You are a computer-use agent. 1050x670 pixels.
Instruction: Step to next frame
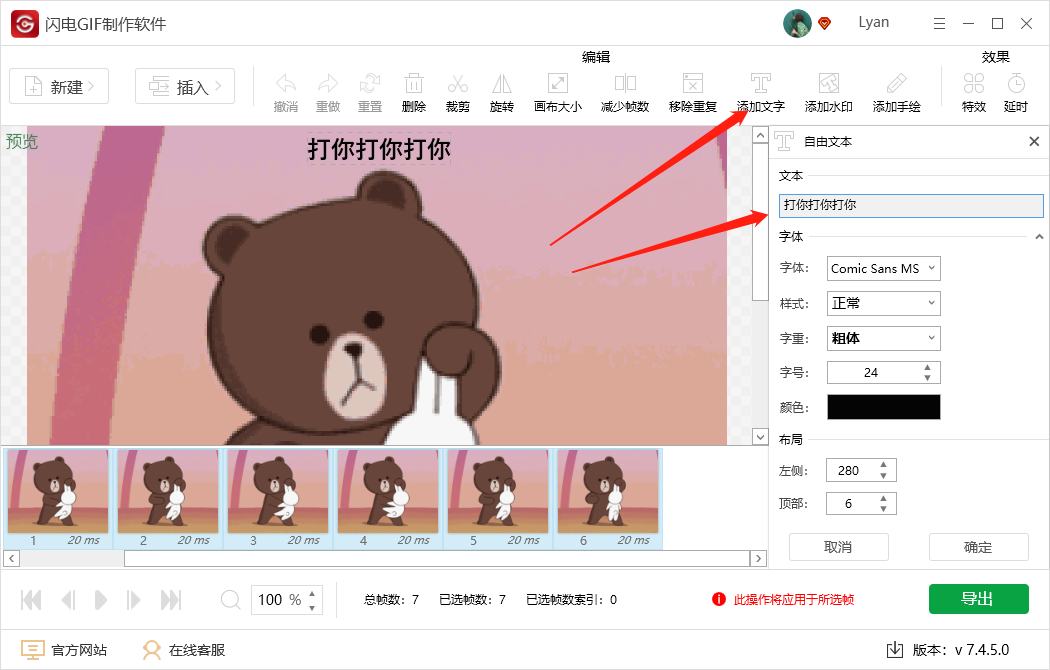[133, 600]
